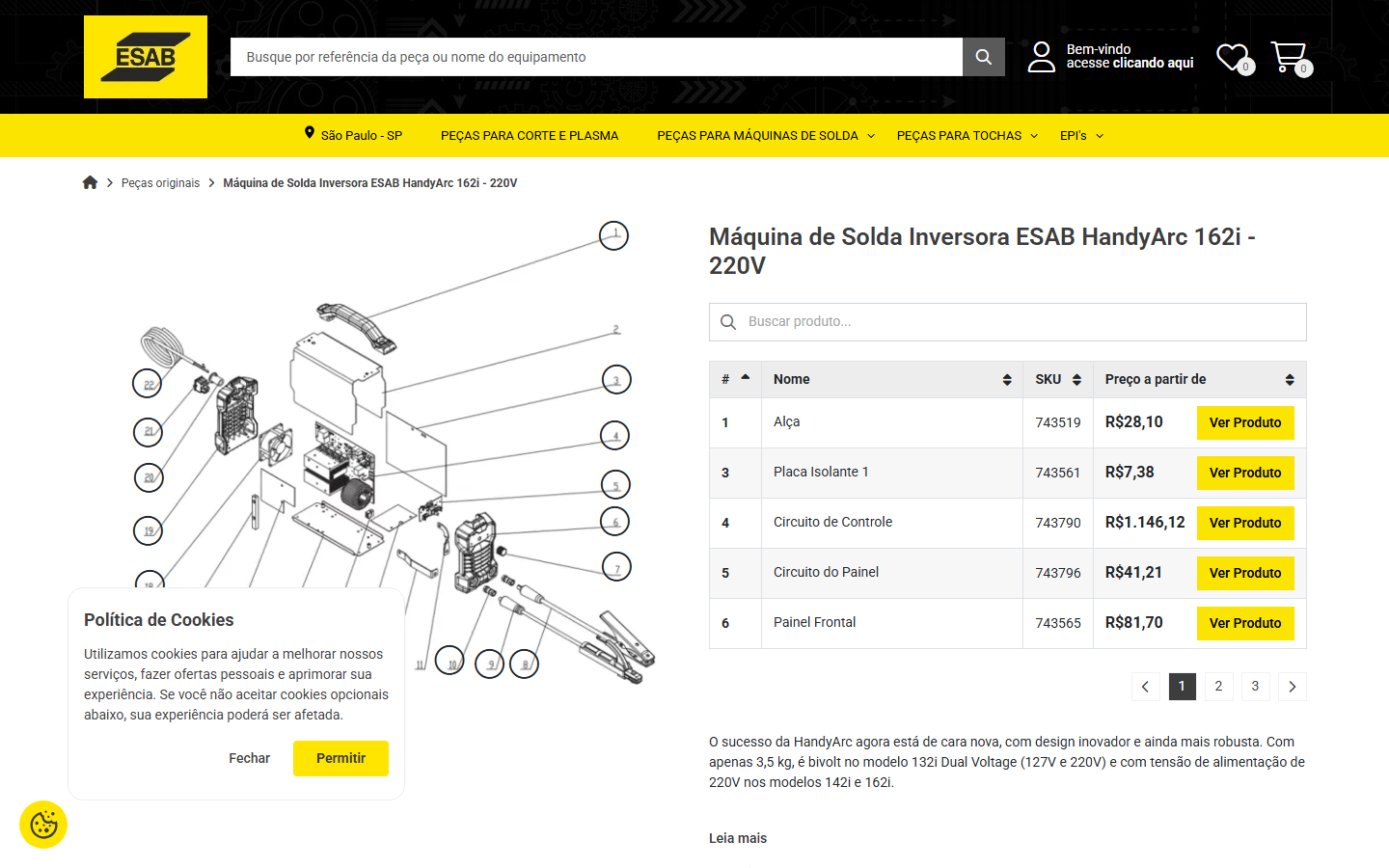Viewport: 1389px width, 868px height.
Task: Expand Peças para Máquinas de Solda menu
Action: tap(766, 135)
